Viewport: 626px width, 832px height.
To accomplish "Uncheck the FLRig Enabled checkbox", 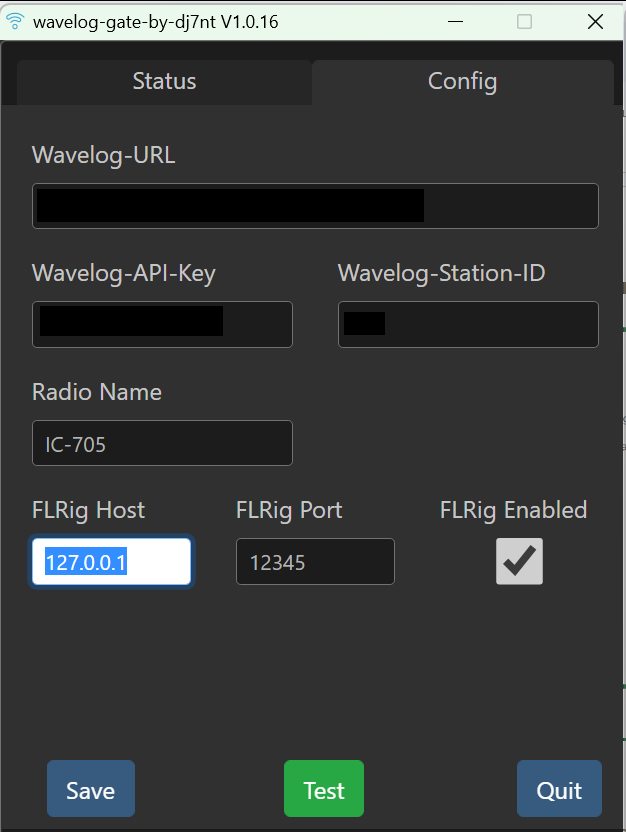I will point(519,562).
